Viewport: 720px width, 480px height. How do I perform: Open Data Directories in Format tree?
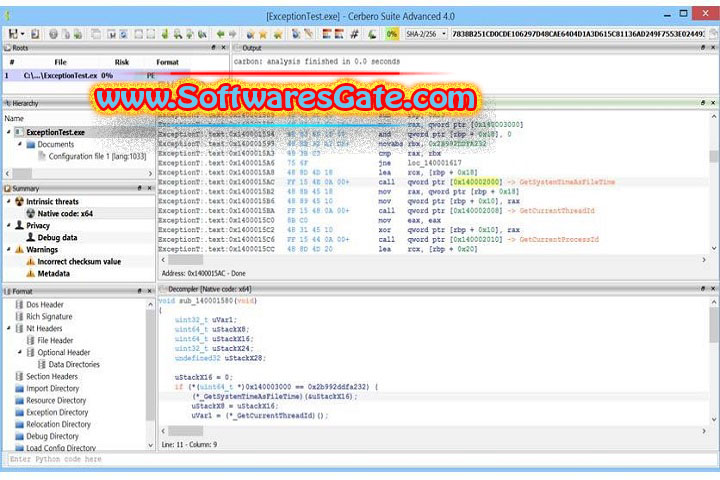[x=74, y=364]
